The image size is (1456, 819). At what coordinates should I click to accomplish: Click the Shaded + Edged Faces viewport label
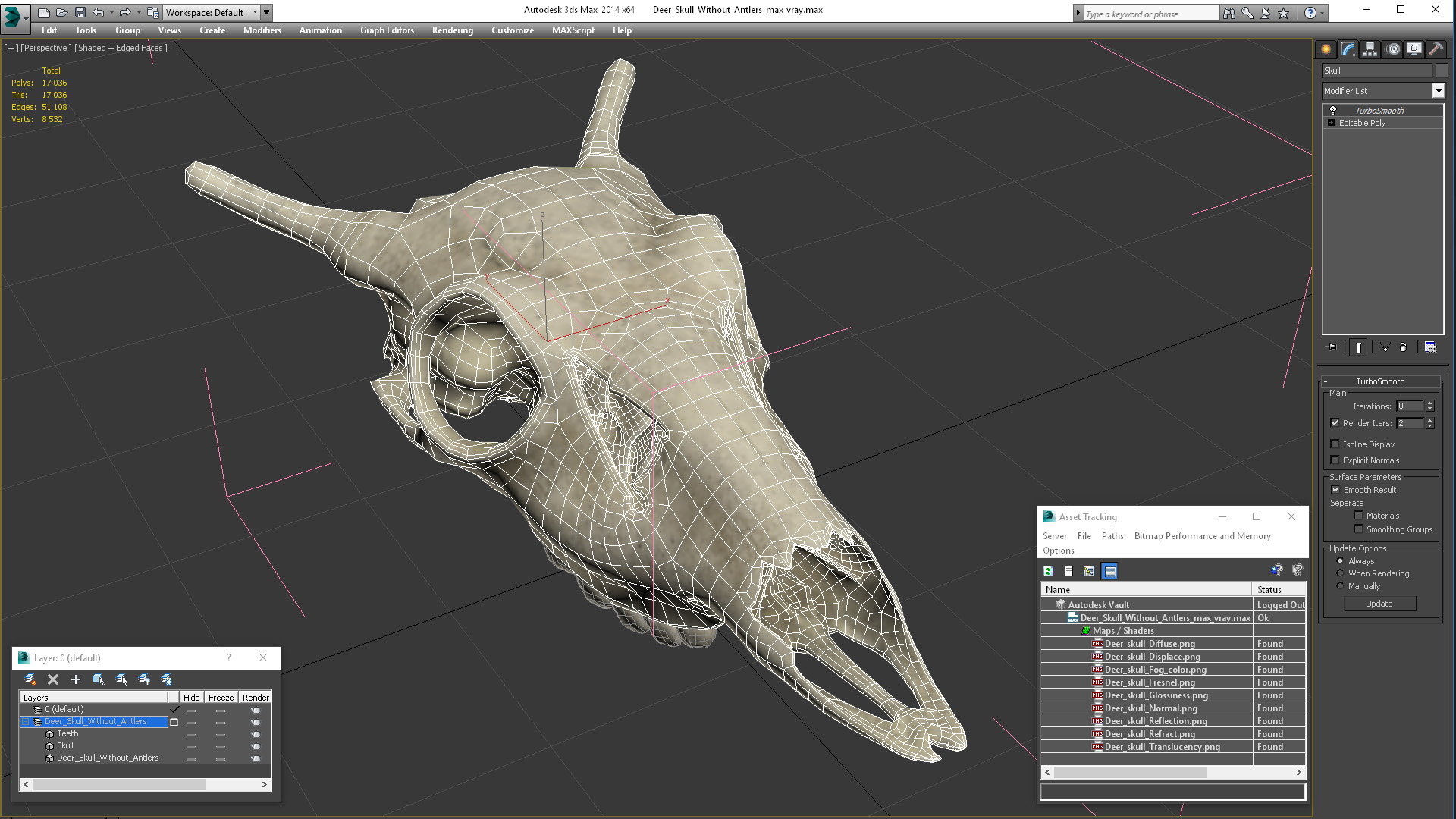coord(121,48)
